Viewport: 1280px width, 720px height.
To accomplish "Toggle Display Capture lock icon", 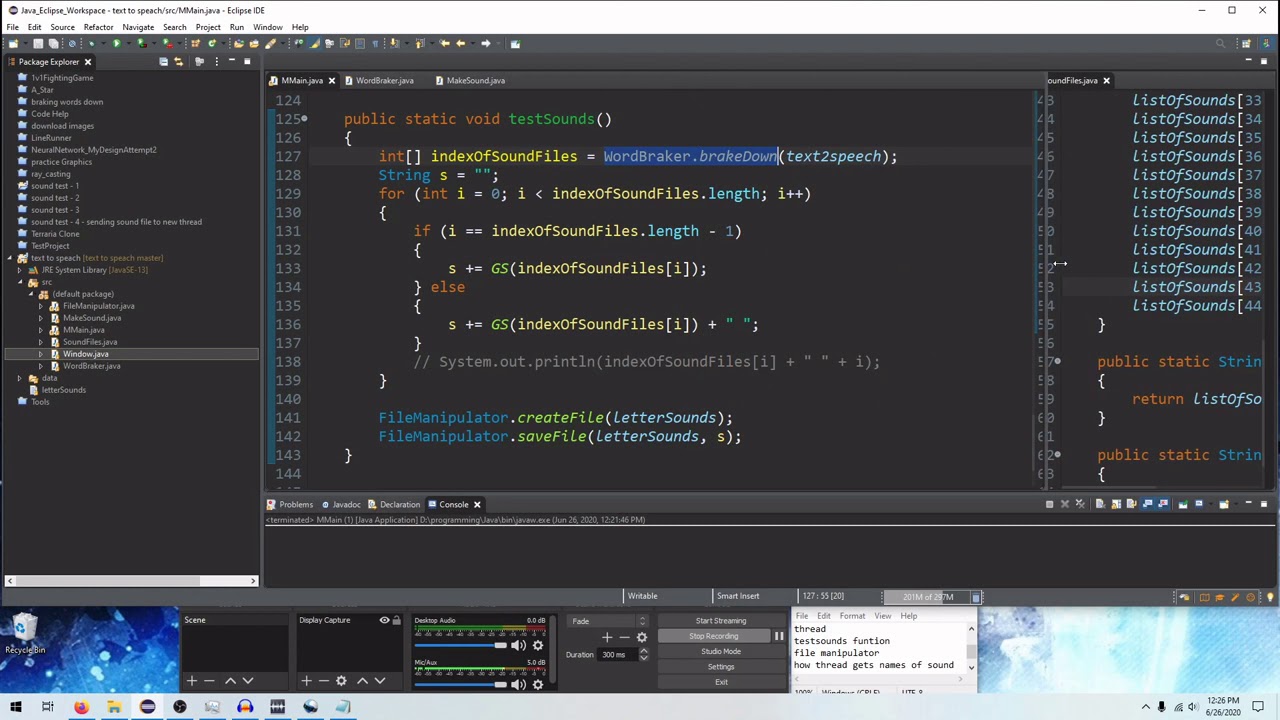I will pos(397,620).
